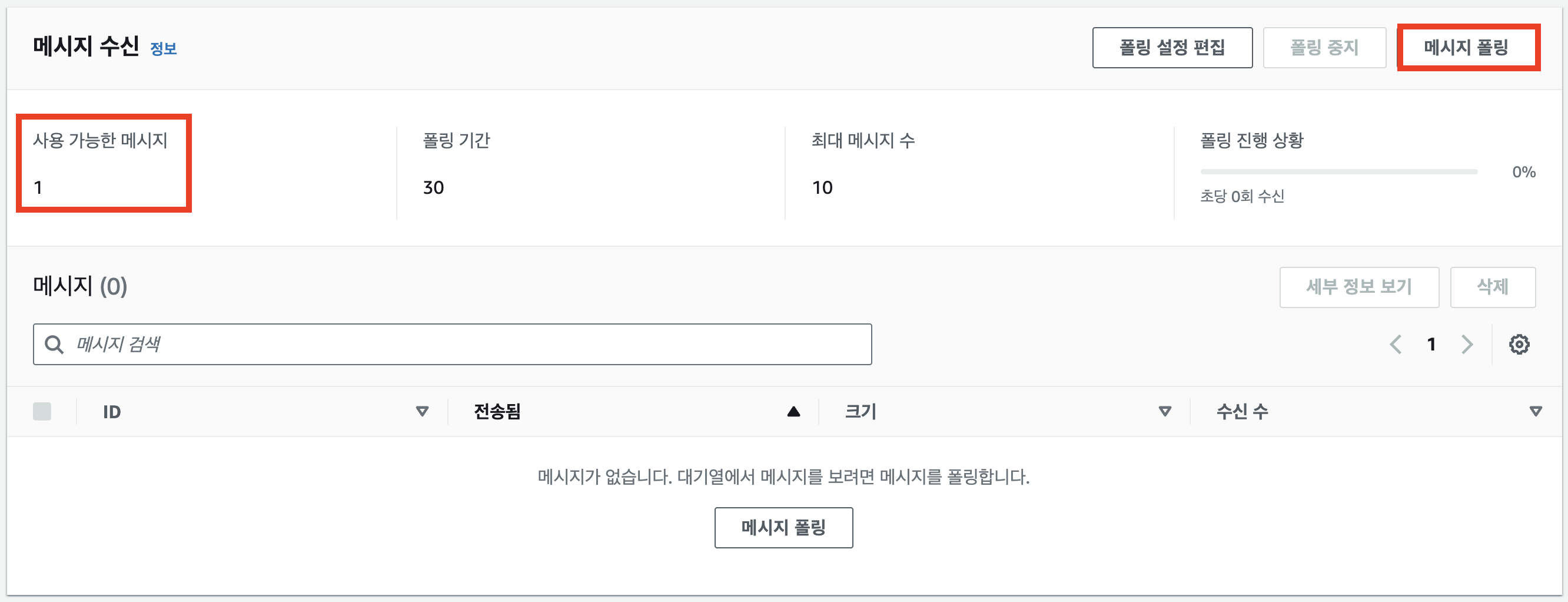Toggle the select-all checkbox in table header

click(42, 411)
